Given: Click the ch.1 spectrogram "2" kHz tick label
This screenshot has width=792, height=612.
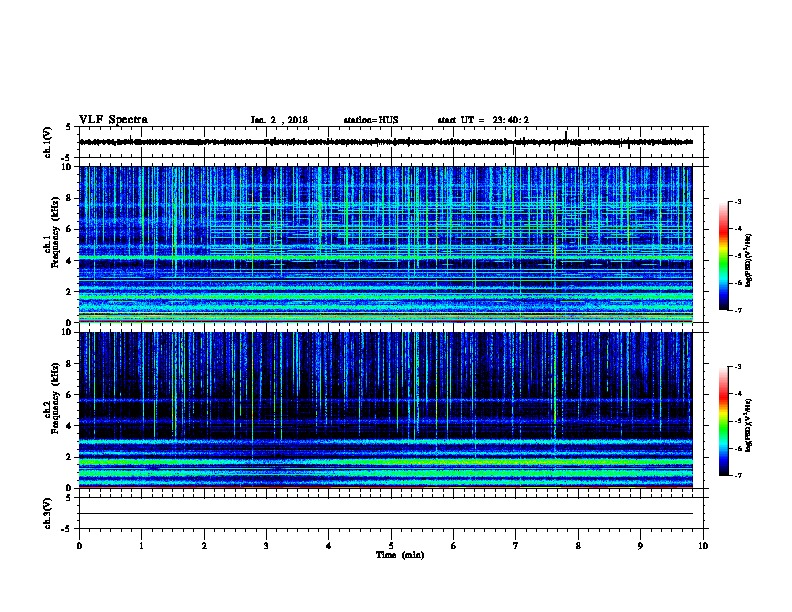Looking at the screenshot, I should (x=70, y=292).
